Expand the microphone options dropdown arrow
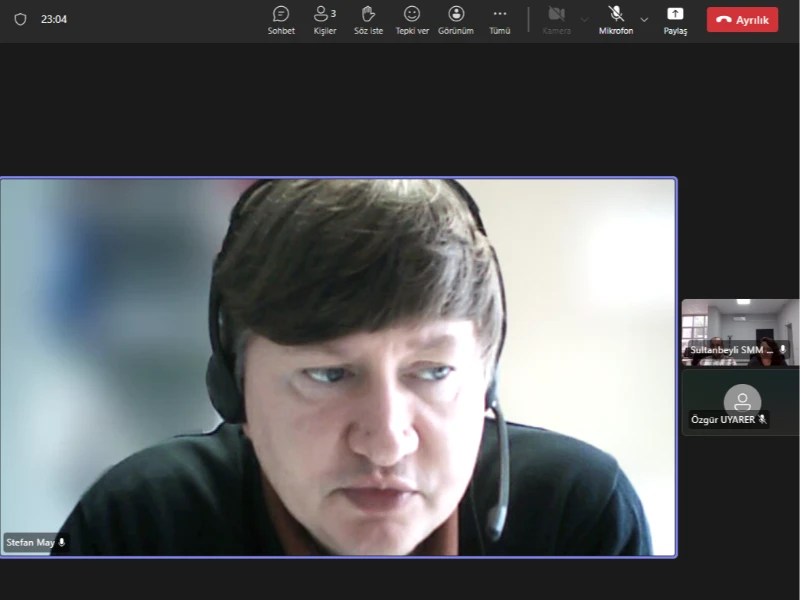Image resolution: width=800 pixels, height=600 pixels. pyautogui.click(x=644, y=19)
